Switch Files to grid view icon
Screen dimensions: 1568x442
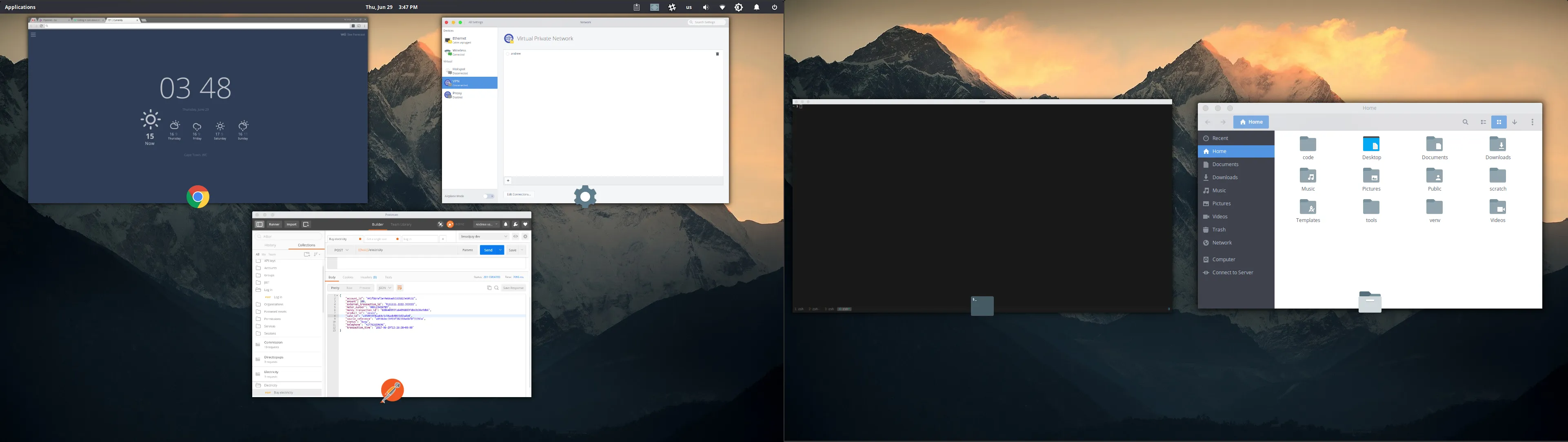point(1499,122)
